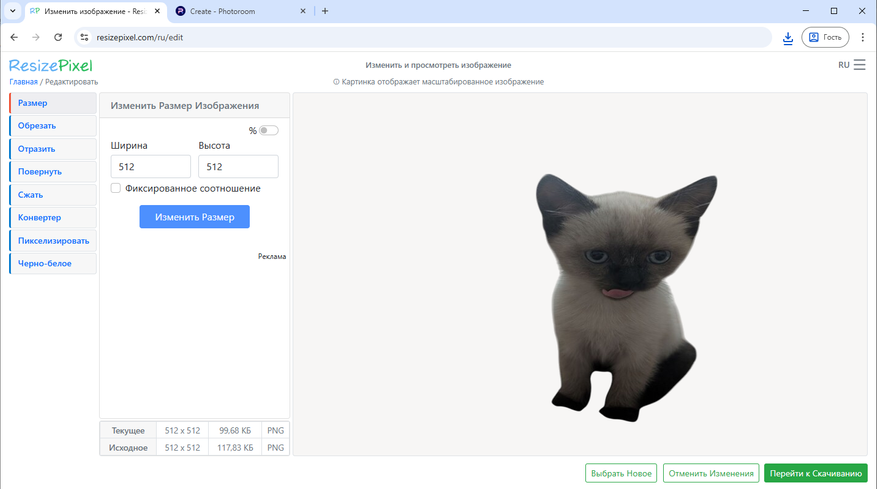The width and height of the screenshot is (877, 489).
Task: Select the Обрезать sidebar item
Action: (53, 126)
